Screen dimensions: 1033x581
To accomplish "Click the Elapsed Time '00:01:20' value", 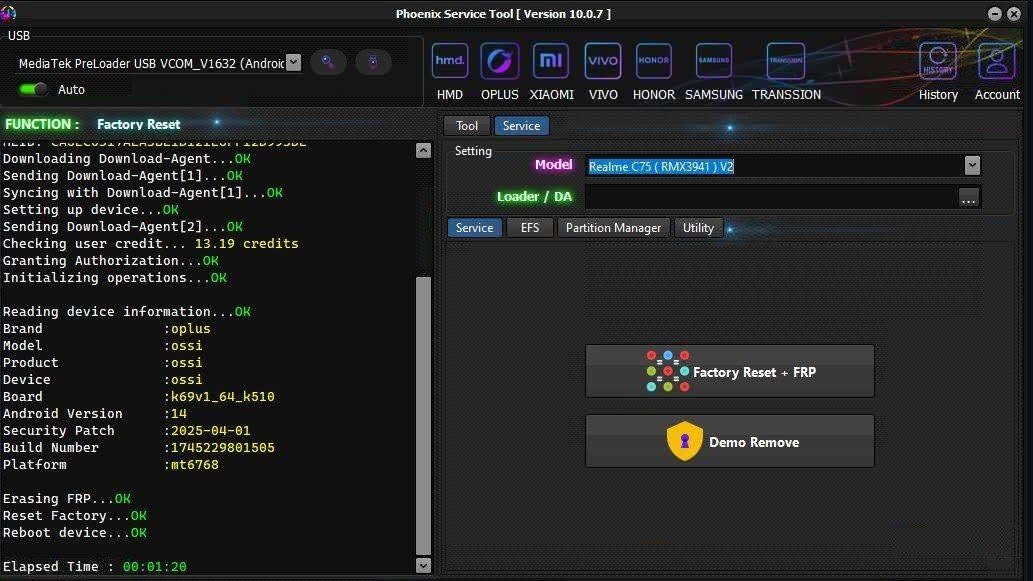I will [x=155, y=567].
